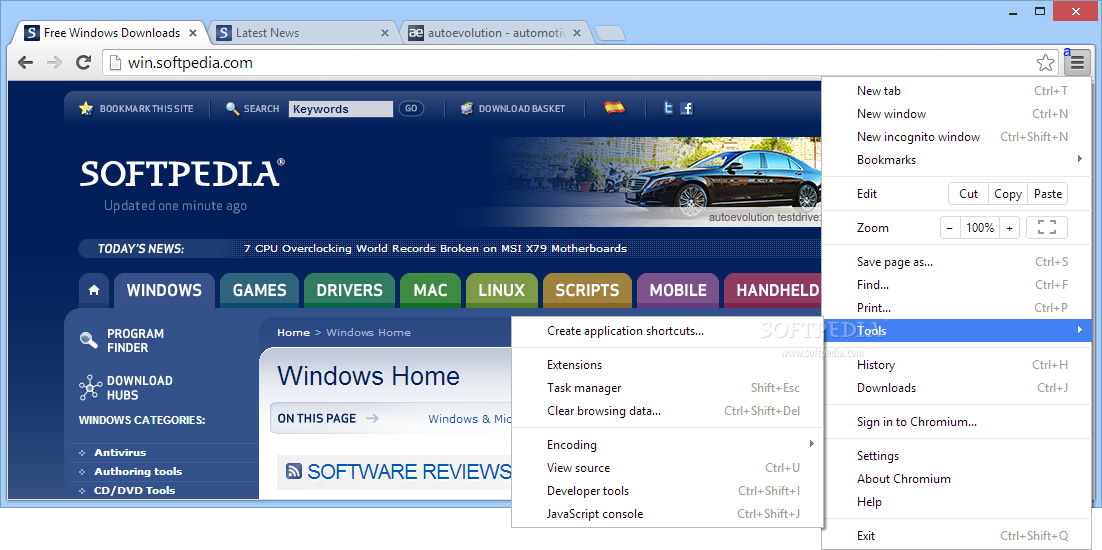
Task: Select New tab menu item
Action: coord(957,91)
